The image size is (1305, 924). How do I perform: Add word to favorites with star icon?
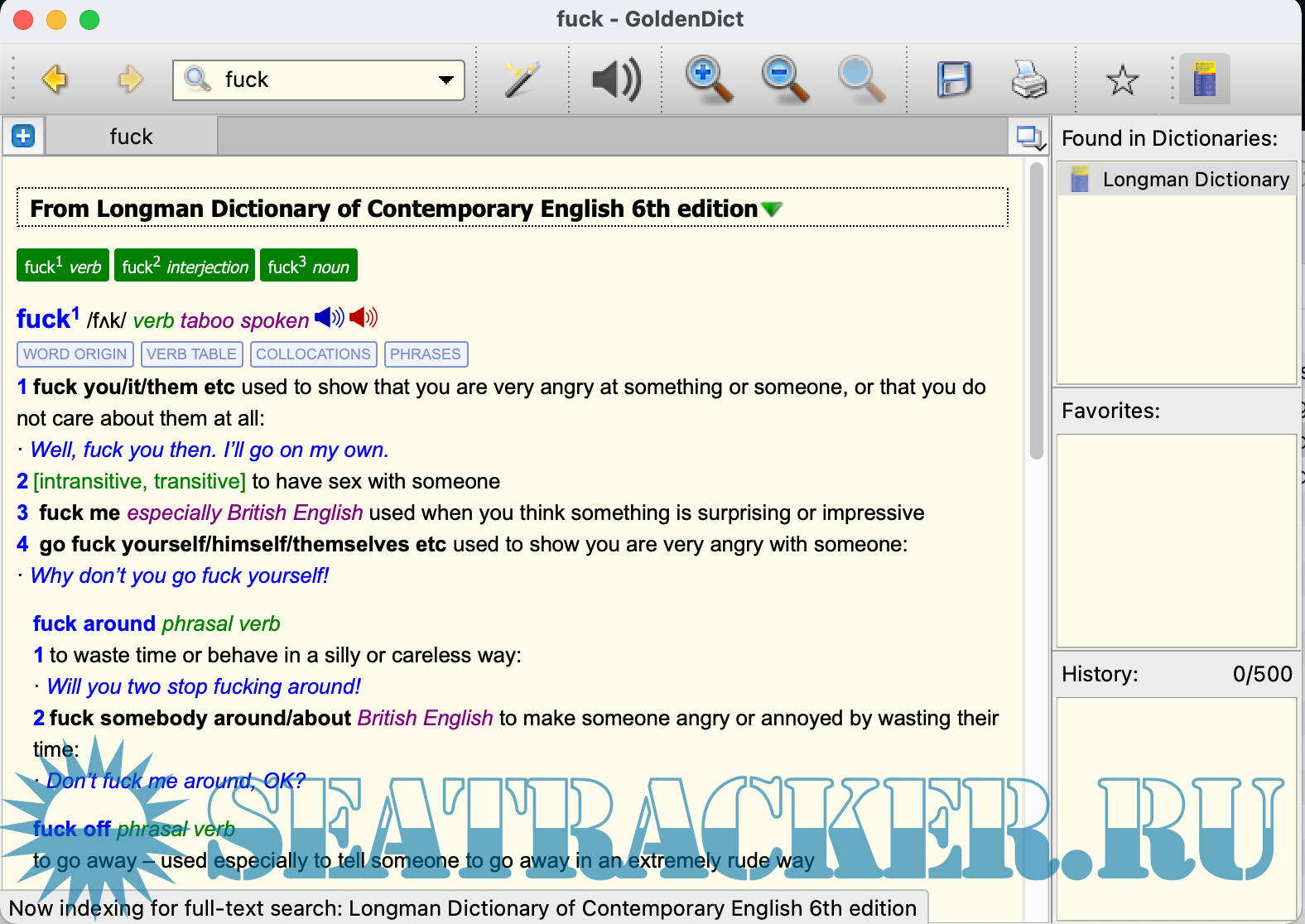[1122, 80]
